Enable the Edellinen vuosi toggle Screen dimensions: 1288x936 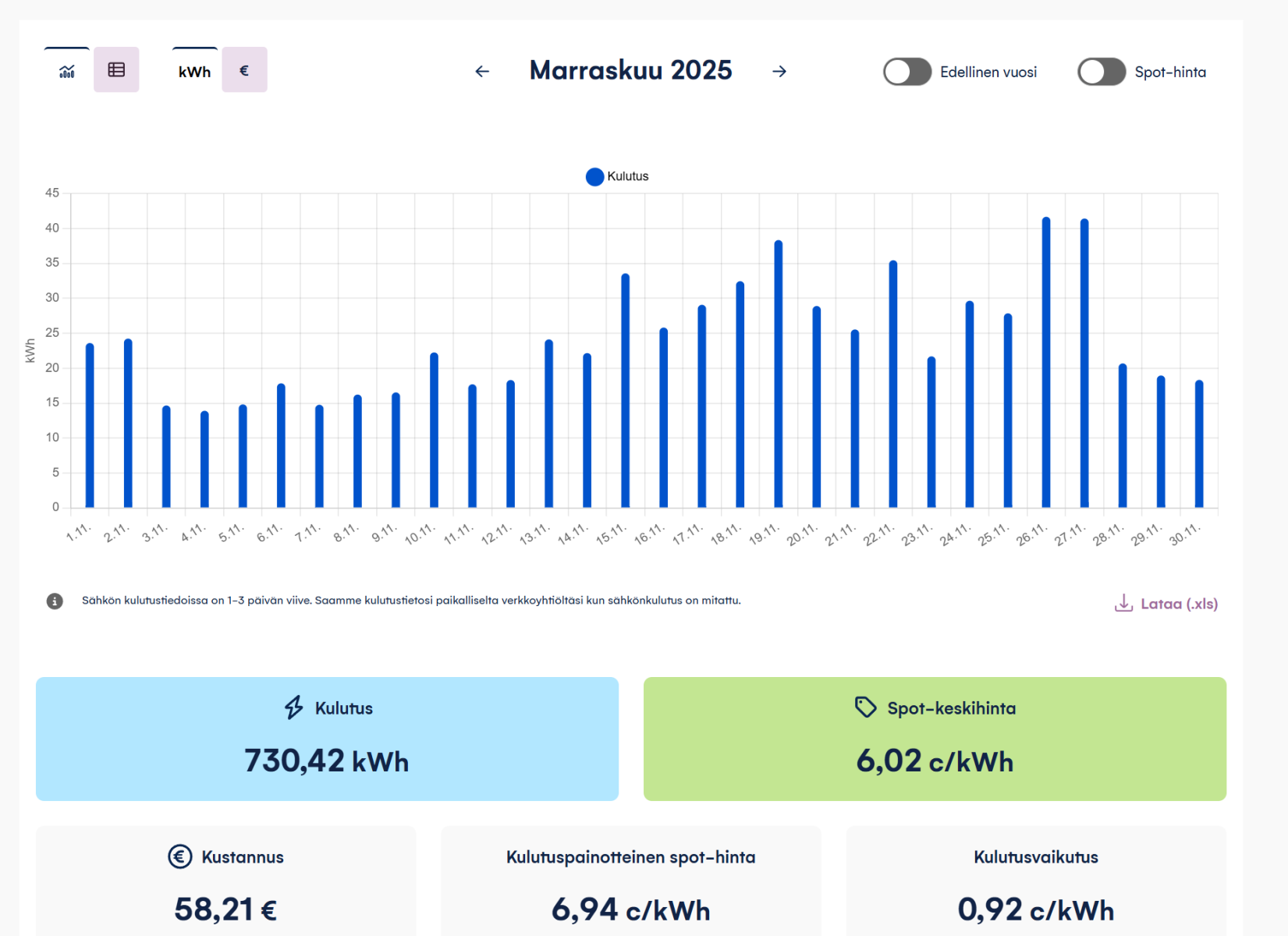907,72
